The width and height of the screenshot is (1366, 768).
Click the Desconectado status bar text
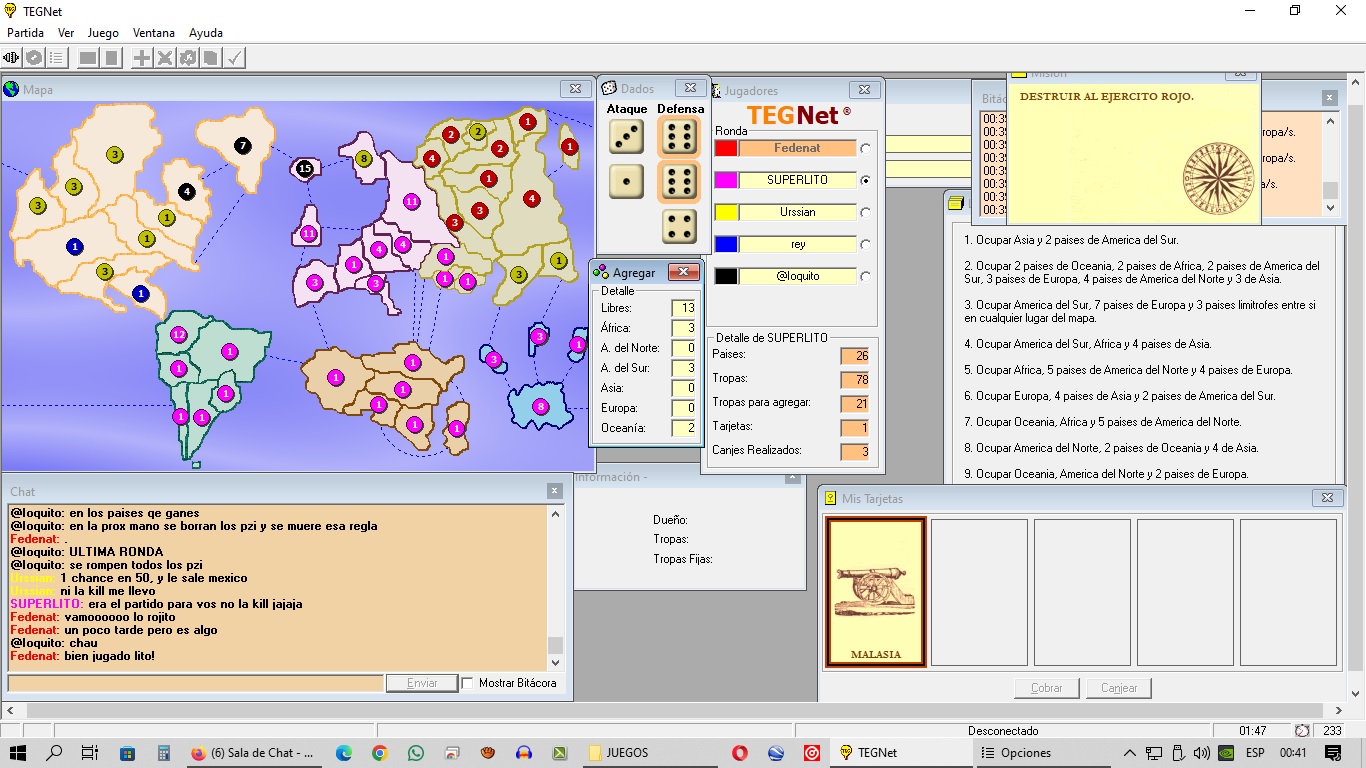1003,731
